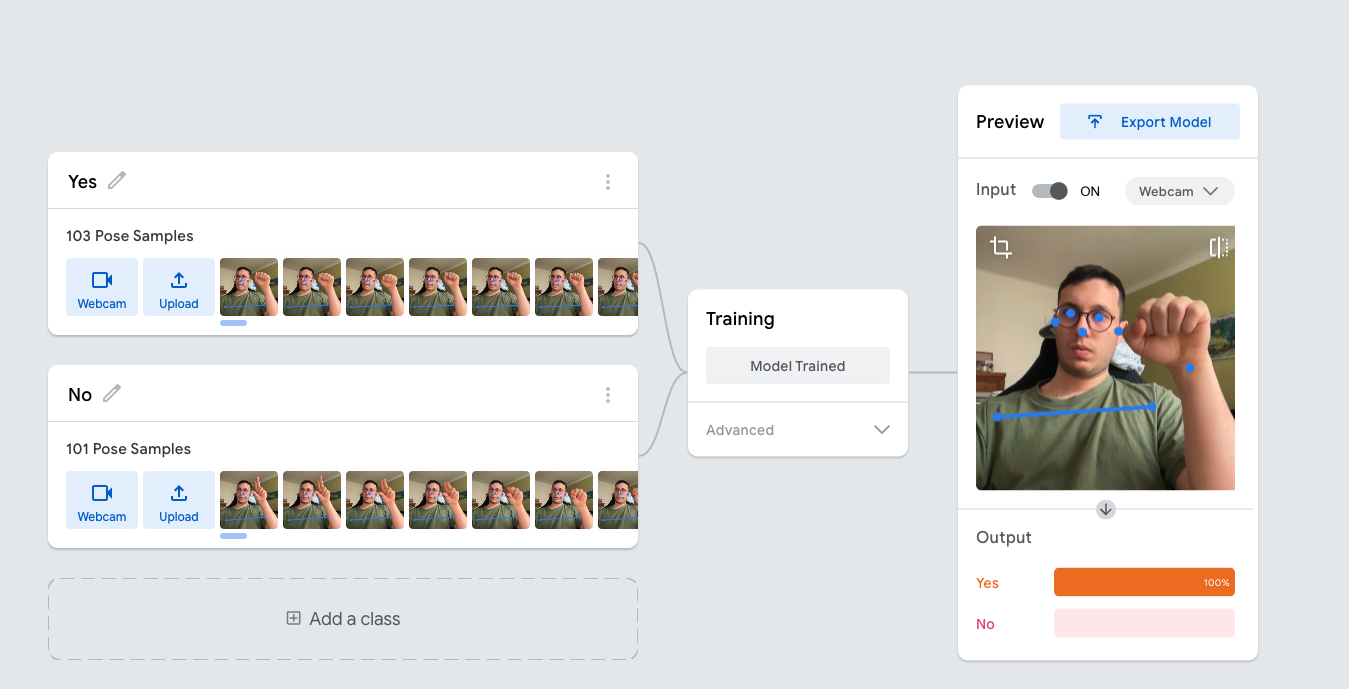Viewport: 1349px width, 689px height.
Task: Toggle the Input ON switch off
Action: point(1050,191)
